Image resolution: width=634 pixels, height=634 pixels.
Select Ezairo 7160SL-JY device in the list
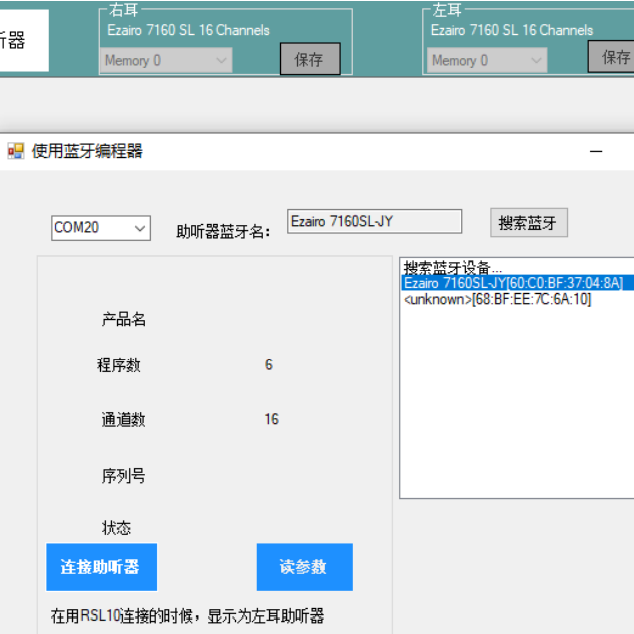(512, 284)
